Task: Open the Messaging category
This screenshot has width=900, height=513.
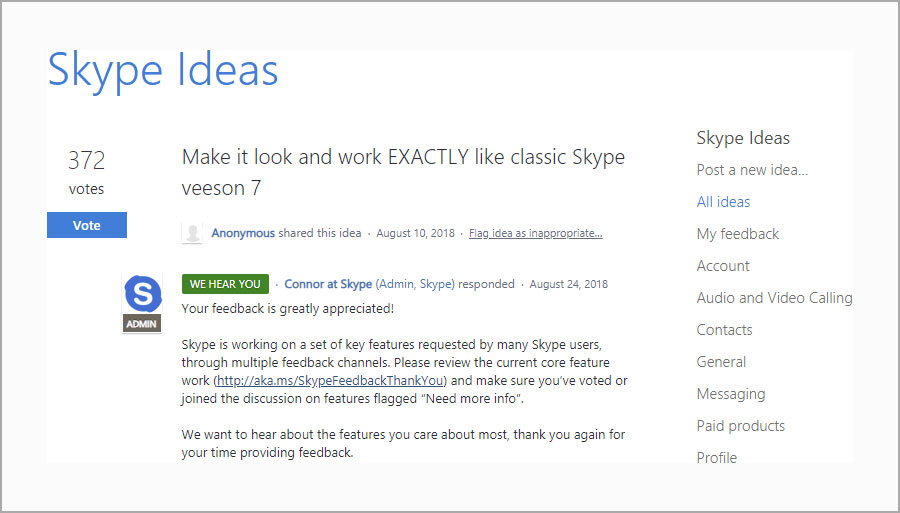Action: coord(731,394)
